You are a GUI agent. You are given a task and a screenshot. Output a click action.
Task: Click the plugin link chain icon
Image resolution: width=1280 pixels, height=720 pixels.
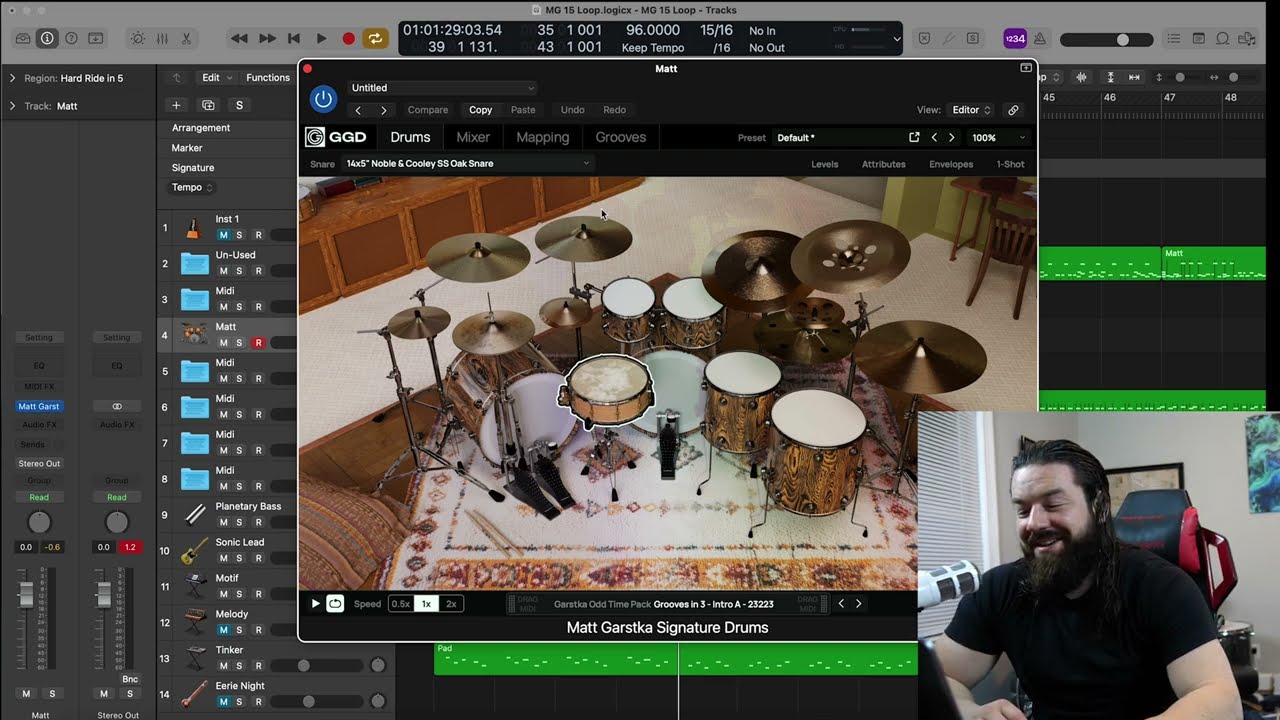[1013, 110]
